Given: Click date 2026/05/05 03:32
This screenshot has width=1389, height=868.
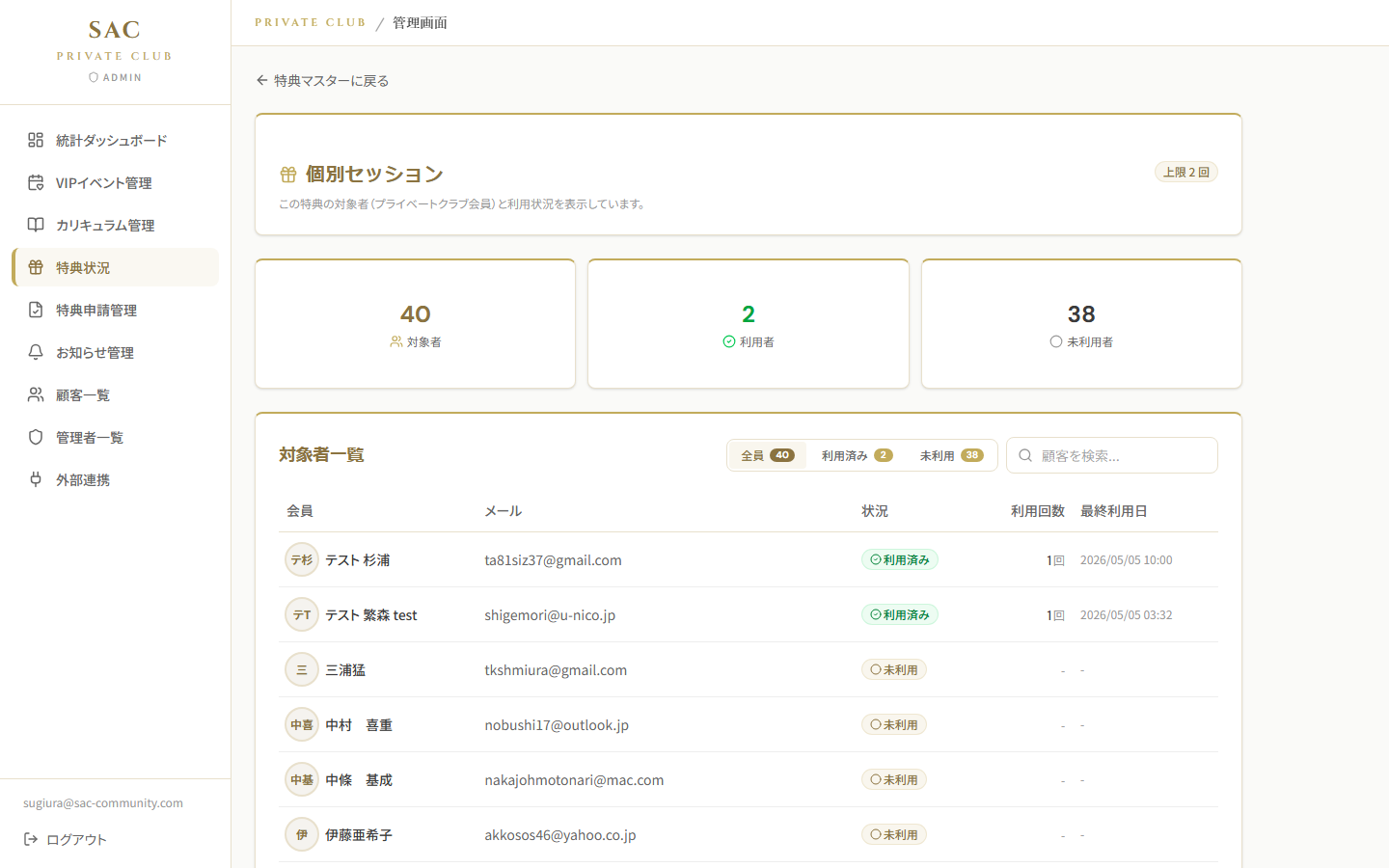Looking at the screenshot, I should (x=1127, y=614).
